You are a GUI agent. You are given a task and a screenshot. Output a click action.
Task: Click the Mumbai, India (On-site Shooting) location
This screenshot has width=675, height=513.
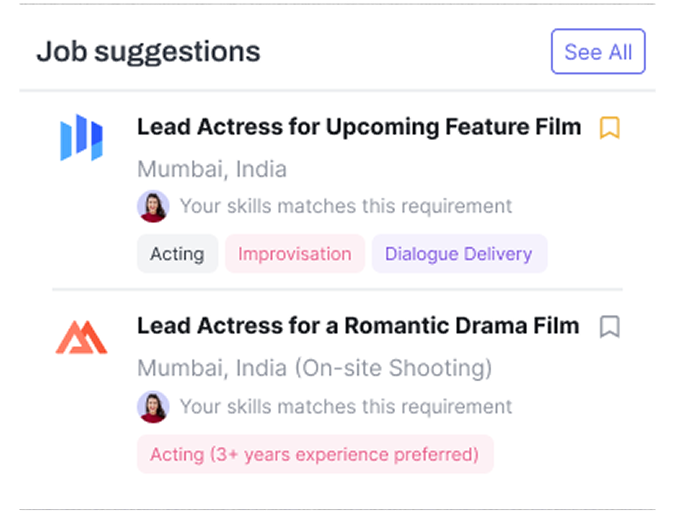315,368
